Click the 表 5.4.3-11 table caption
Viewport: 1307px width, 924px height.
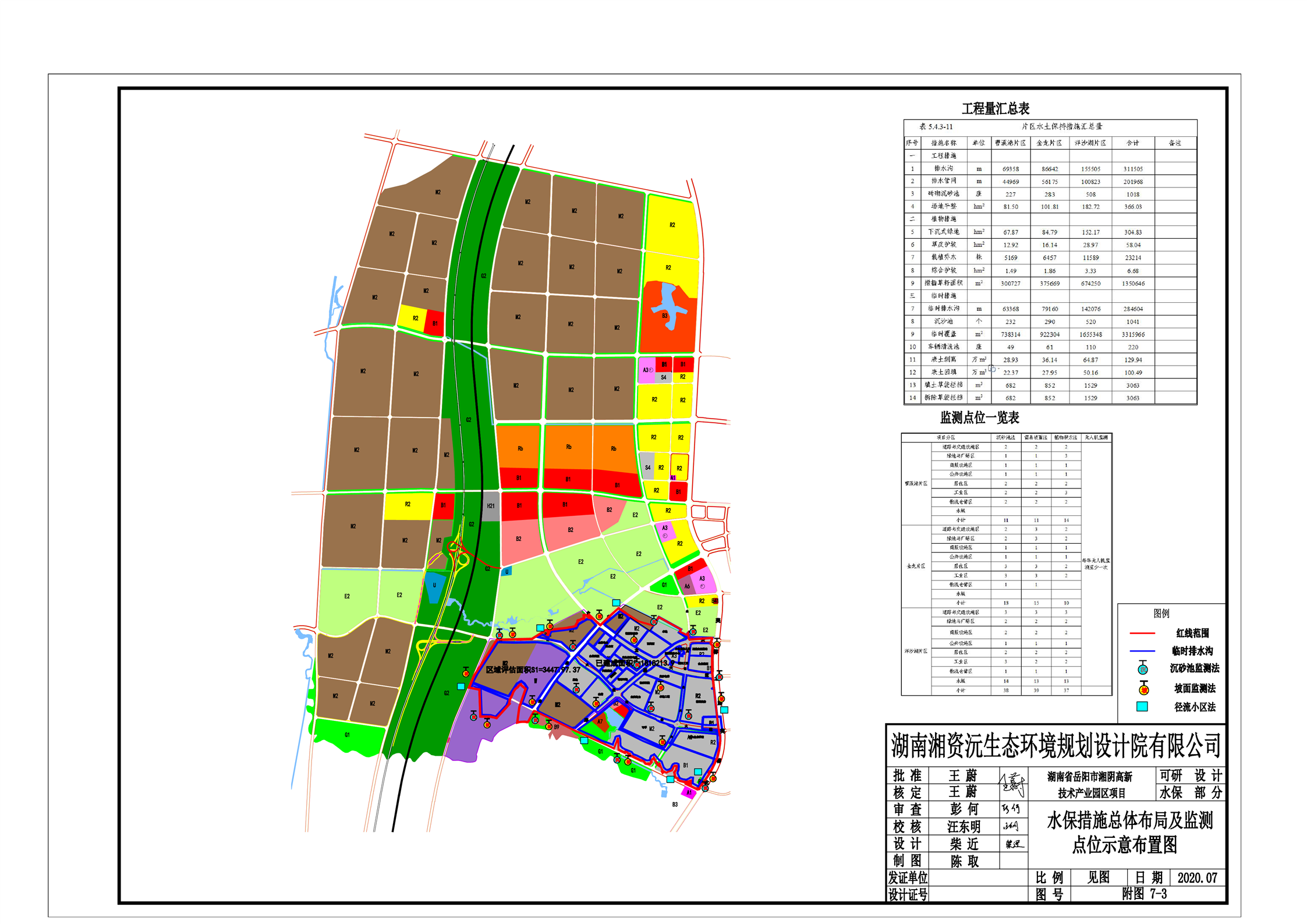pos(936,127)
